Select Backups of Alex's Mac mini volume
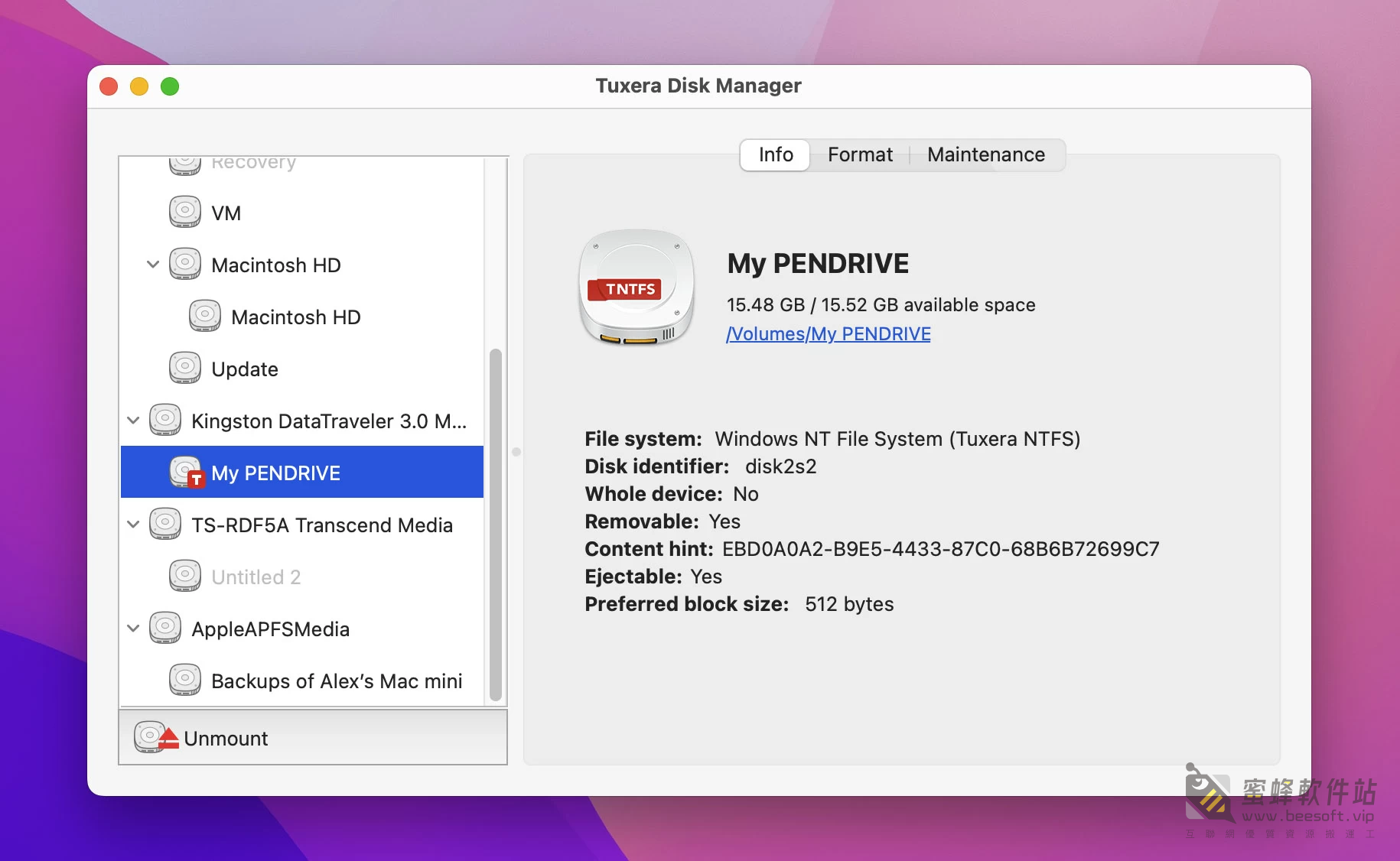1400x861 pixels. (302, 681)
